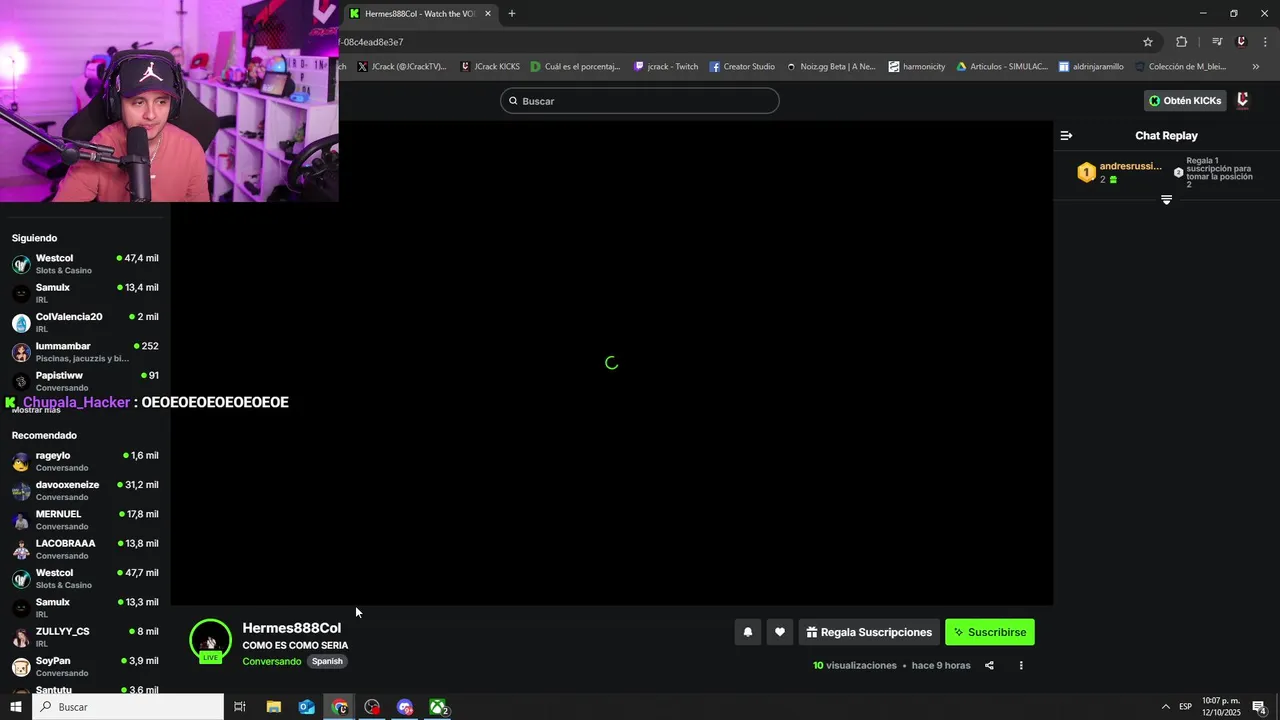Open the Creator Studio bookmark
The width and height of the screenshot is (1280, 720).
coord(742,67)
